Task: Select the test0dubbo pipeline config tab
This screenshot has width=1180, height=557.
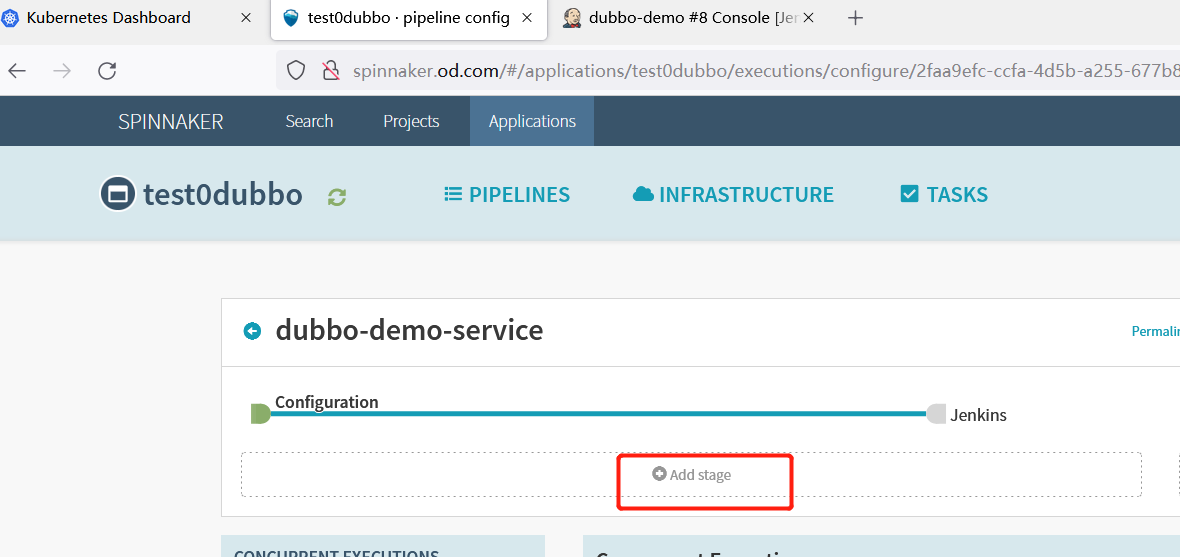Action: coord(409,18)
